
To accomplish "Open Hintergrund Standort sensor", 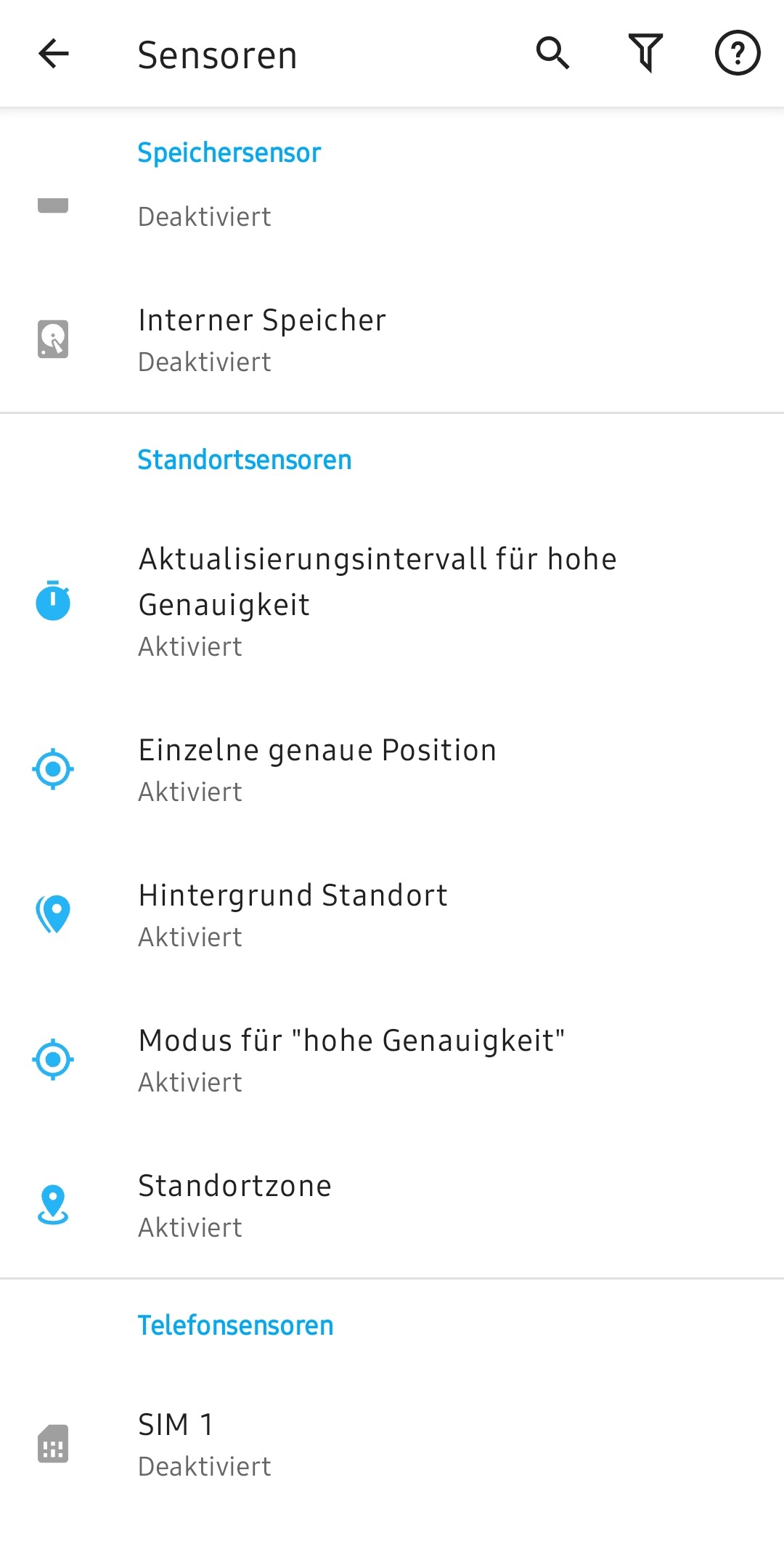I will point(392,915).
